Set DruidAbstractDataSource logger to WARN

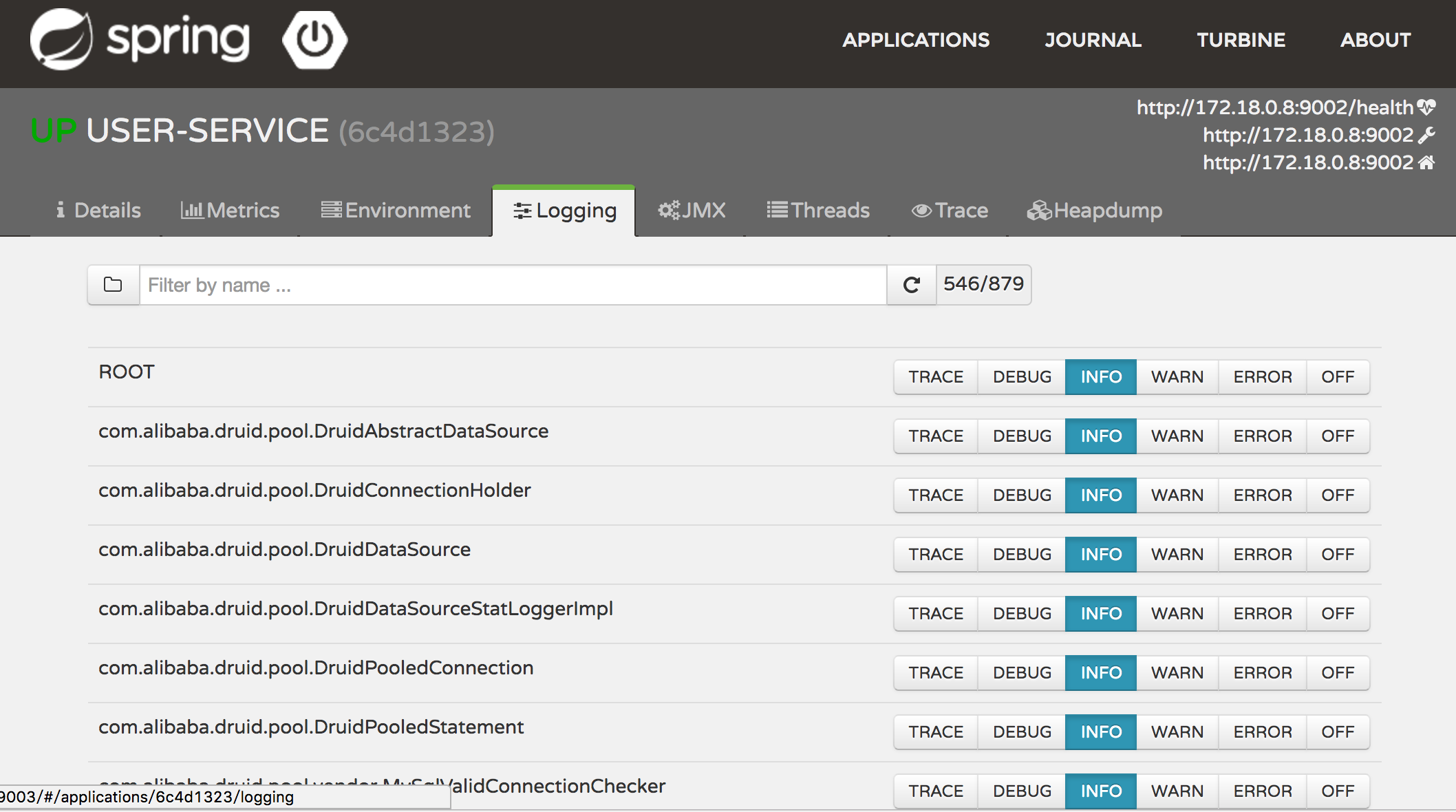click(x=1177, y=436)
